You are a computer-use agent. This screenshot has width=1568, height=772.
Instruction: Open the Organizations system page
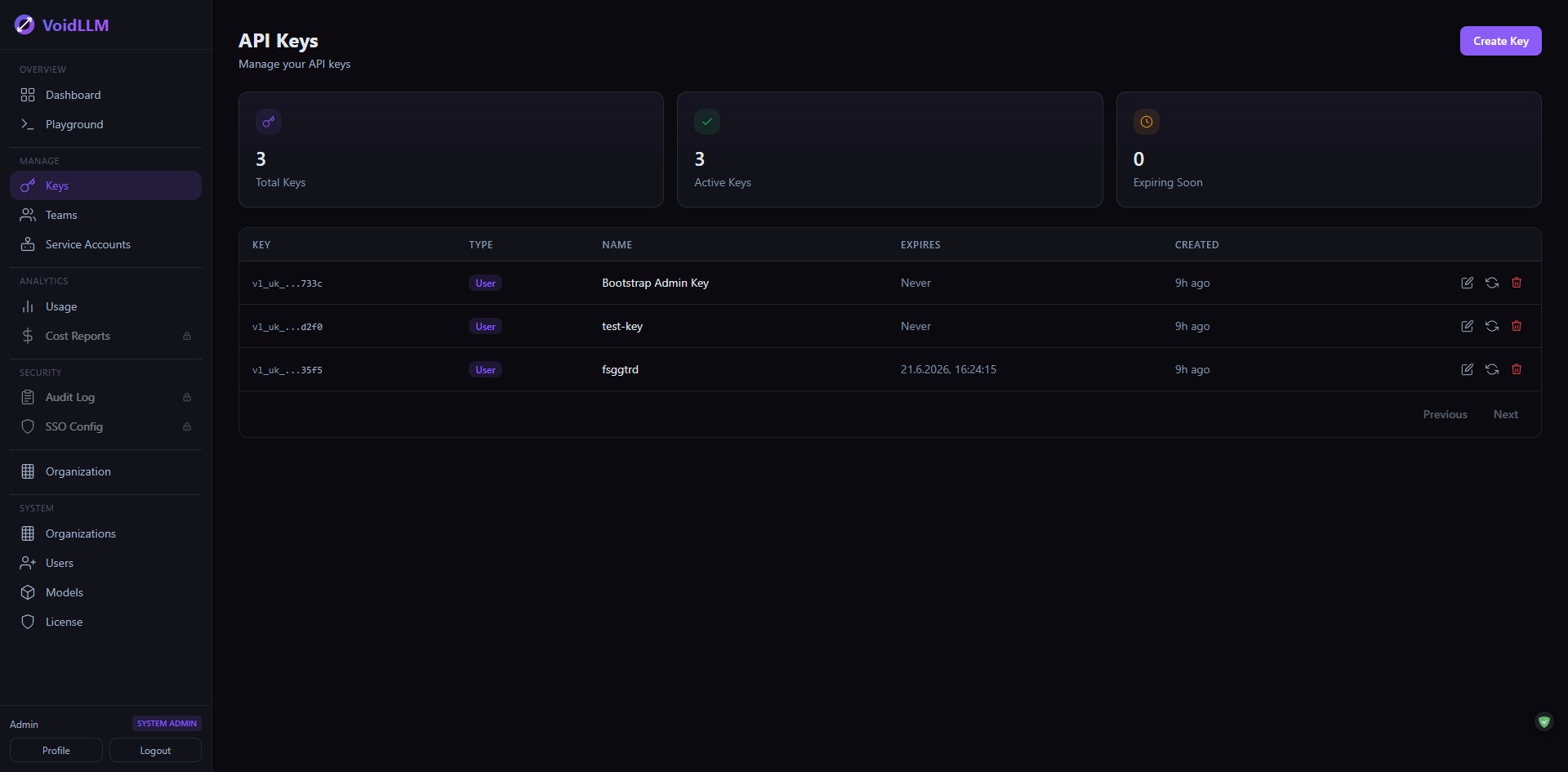tap(105, 533)
